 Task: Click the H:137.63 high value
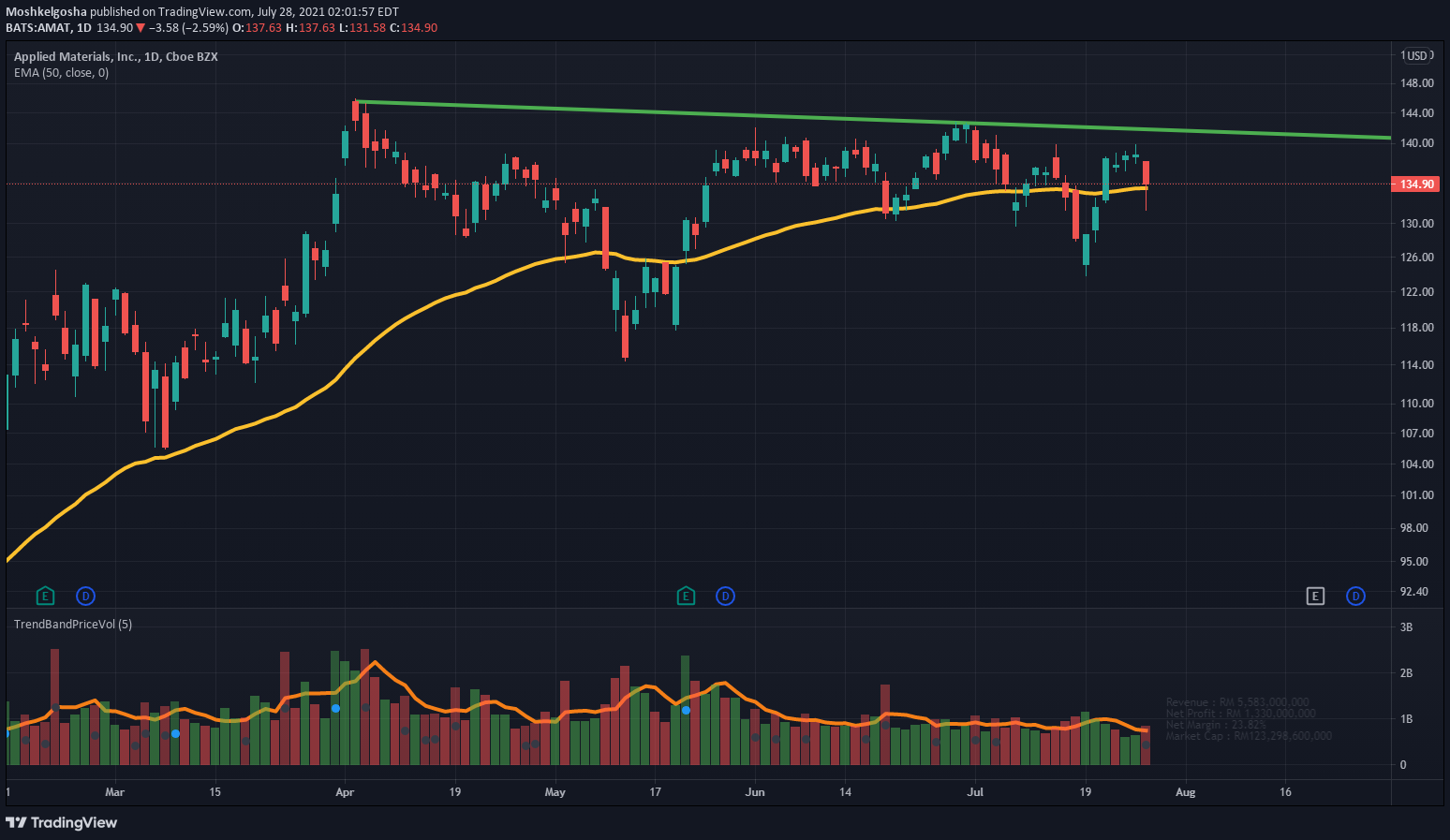(x=310, y=27)
